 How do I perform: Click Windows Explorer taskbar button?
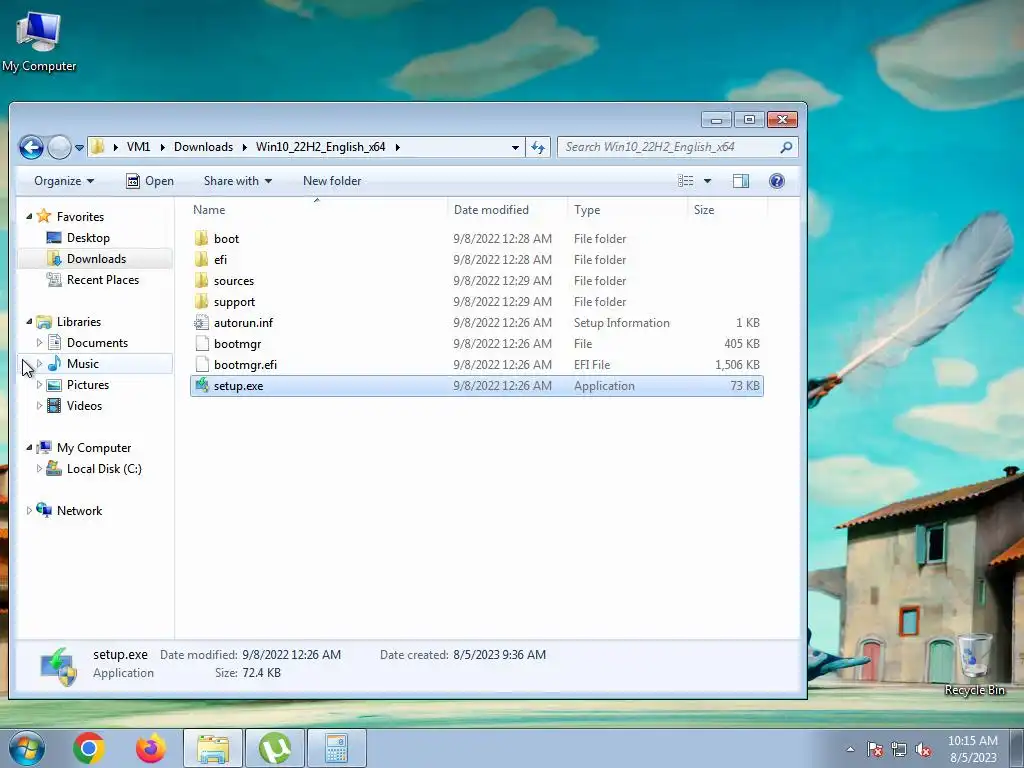click(x=213, y=748)
